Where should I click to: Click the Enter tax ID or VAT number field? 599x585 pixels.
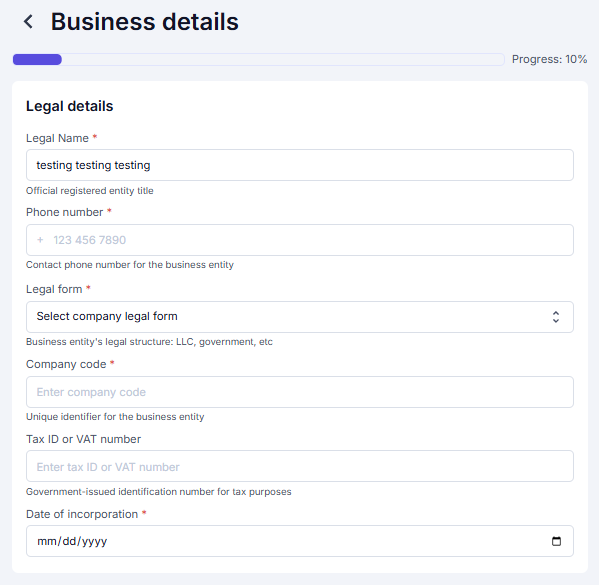tap(300, 466)
